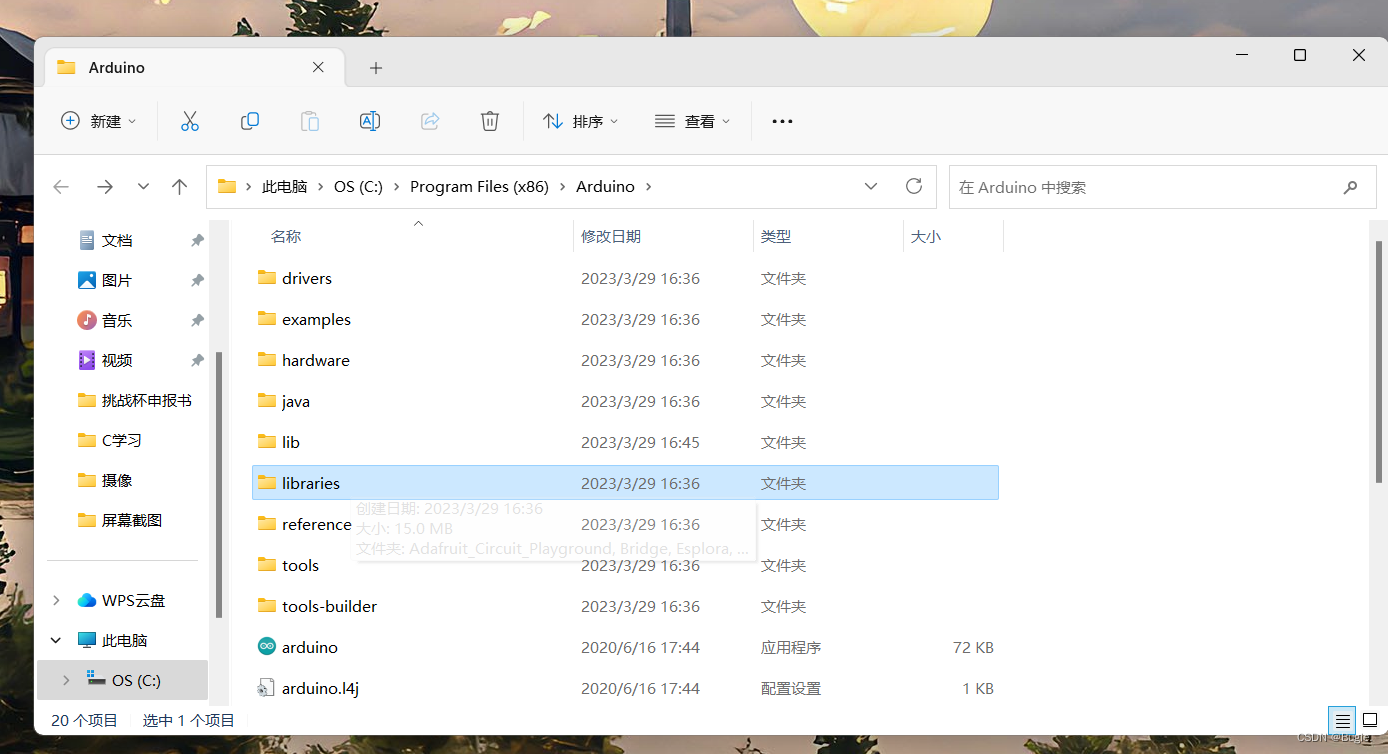This screenshot has height=754, width=1388.
Task: Select the examples folder
Action: tap(625, 319)
